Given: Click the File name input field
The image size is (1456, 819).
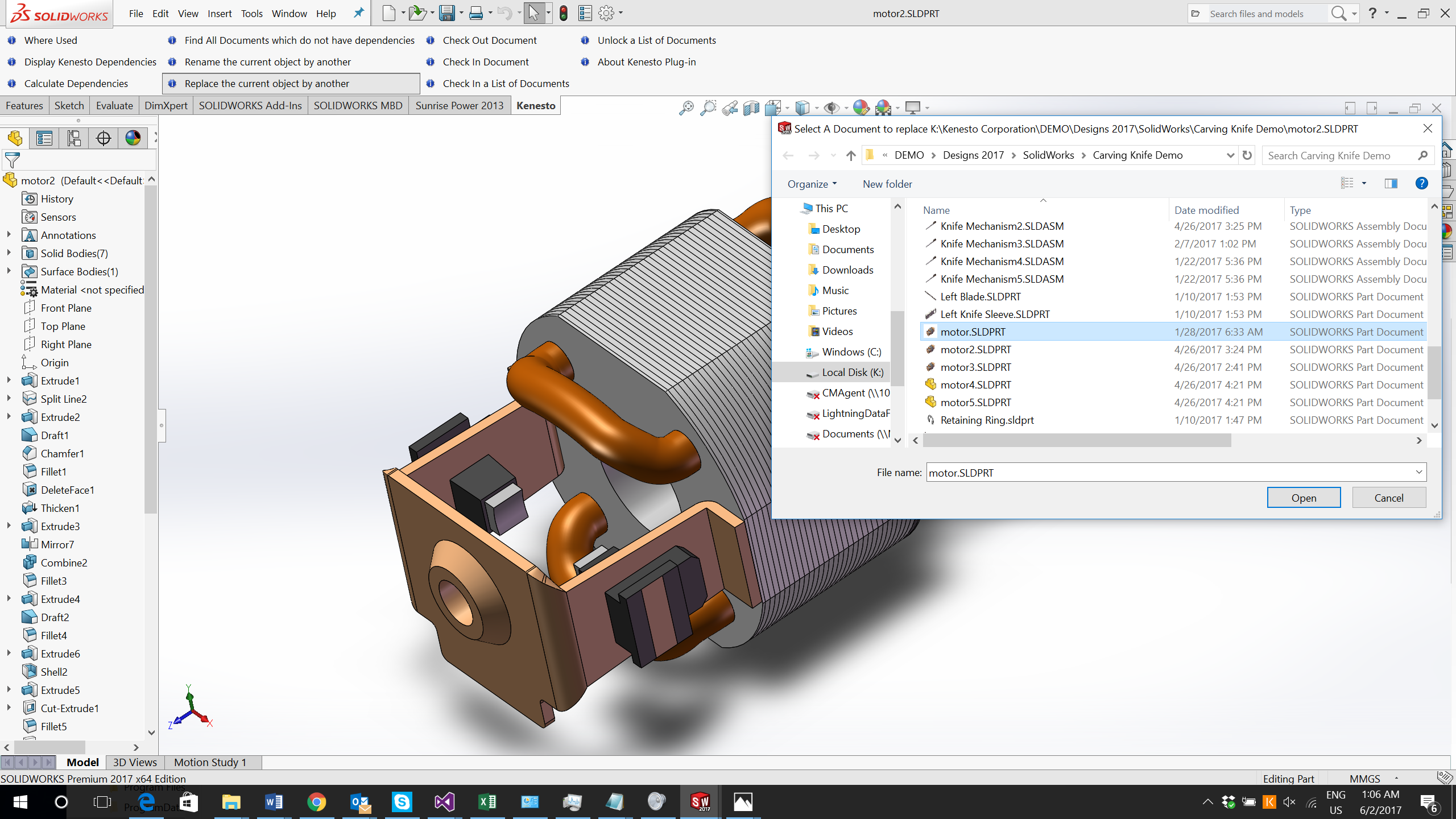Looking at the screenshot, I should tap(1169, 472).
